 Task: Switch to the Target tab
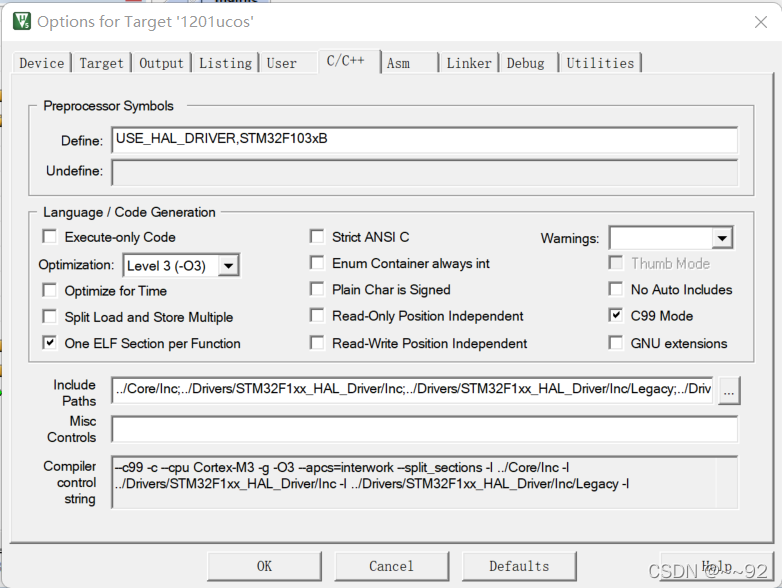(x=101, y=63)
